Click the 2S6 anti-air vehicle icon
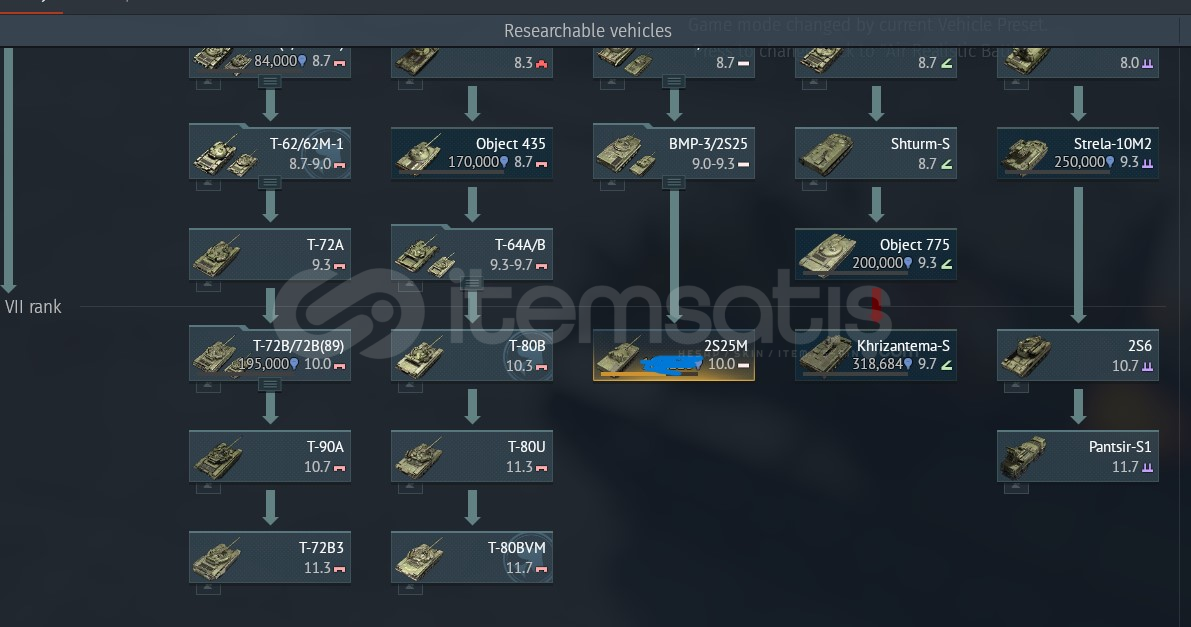The image size is (1191, 627). (1025, 356)
